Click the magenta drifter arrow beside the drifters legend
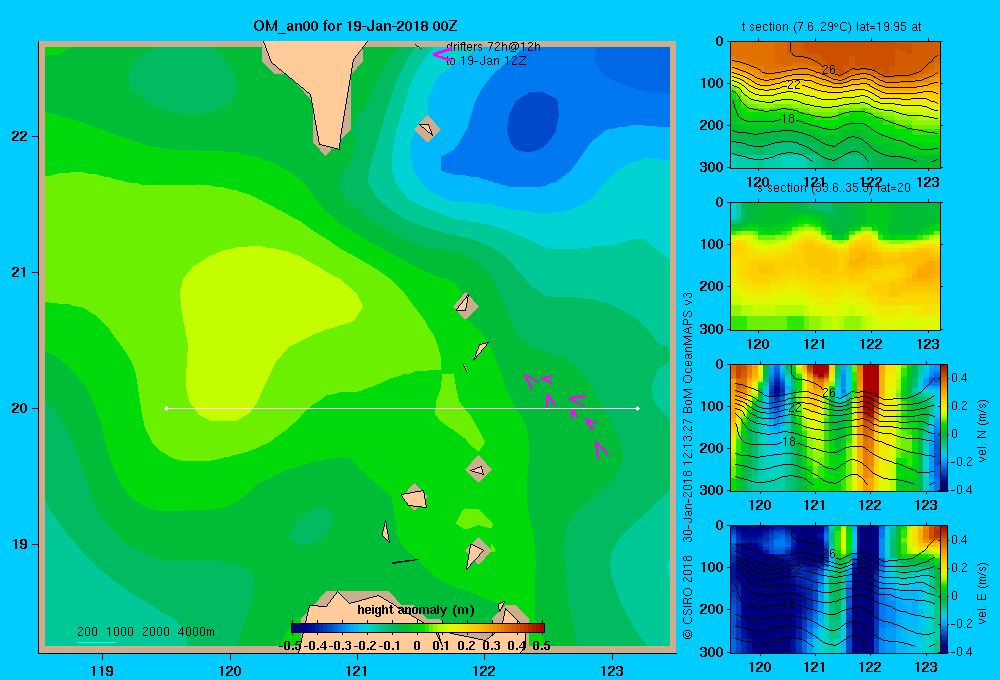Image resolution: width=1000 pixels, height=680 pixels. 442,54
